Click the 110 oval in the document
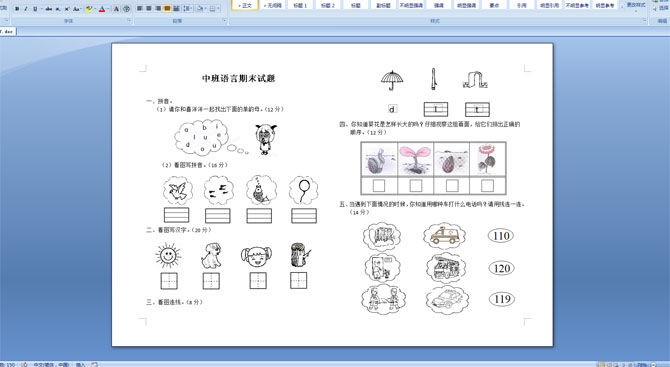 500,235
